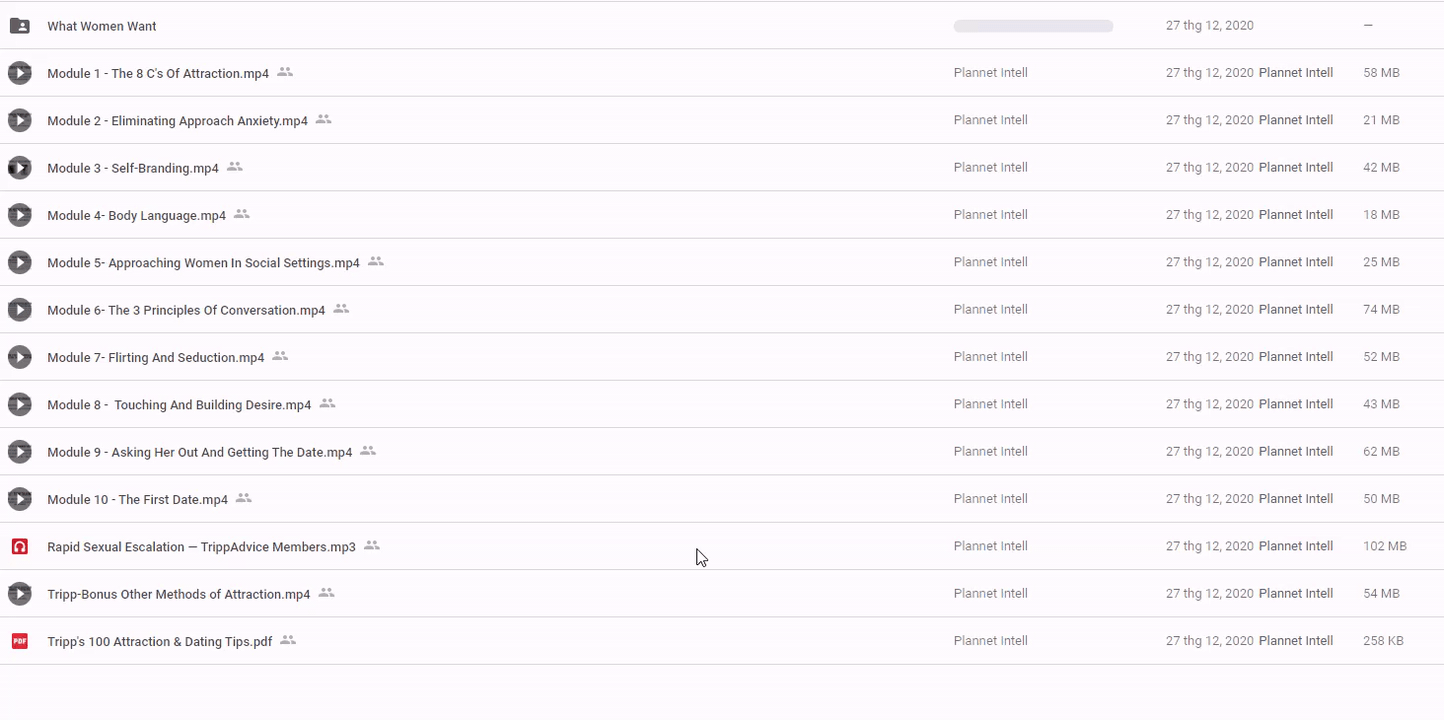The width and height of the screenshot is (1444, 720).
Task: Click the 27 thg 12, 2020 date for Module 3
Action: pos(1209,168)
